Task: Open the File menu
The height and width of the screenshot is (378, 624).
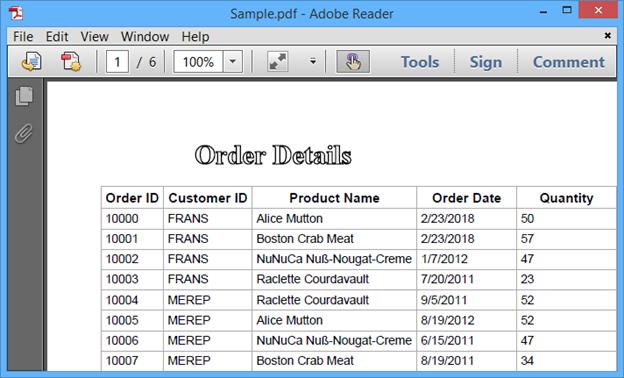Action: click(23, 37)
